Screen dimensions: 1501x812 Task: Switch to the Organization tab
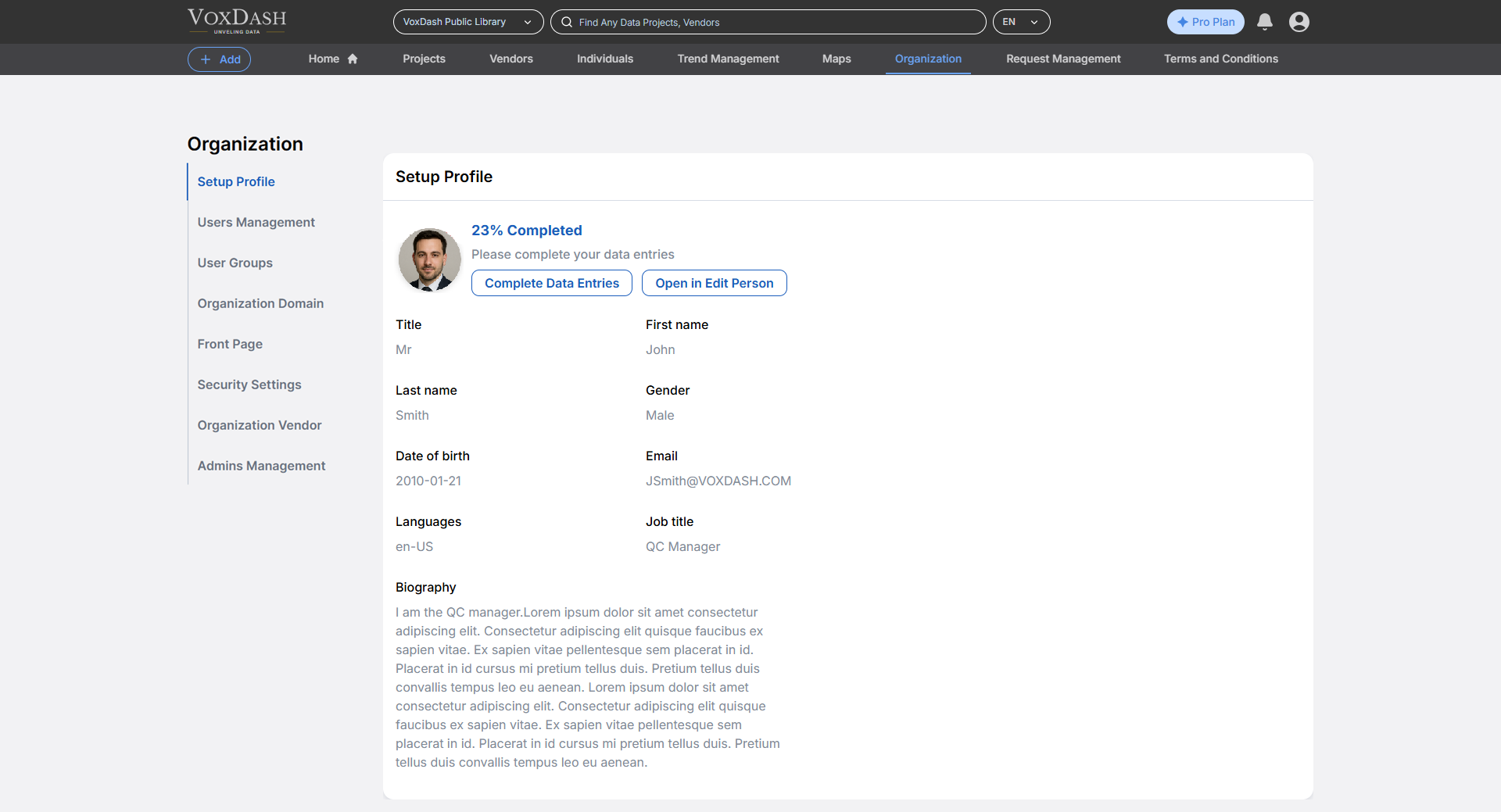[928, 59]
